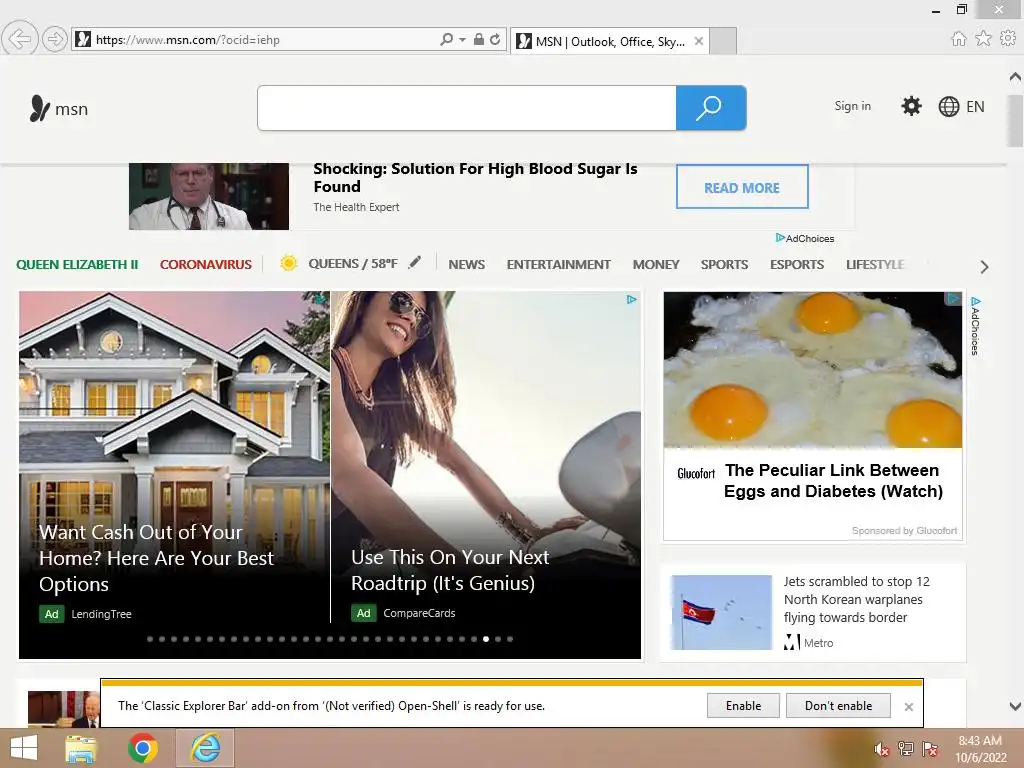Screen dimensions: 1024x768
Task: Open the ESPORTS section
Action: click(x=797, y=264)
